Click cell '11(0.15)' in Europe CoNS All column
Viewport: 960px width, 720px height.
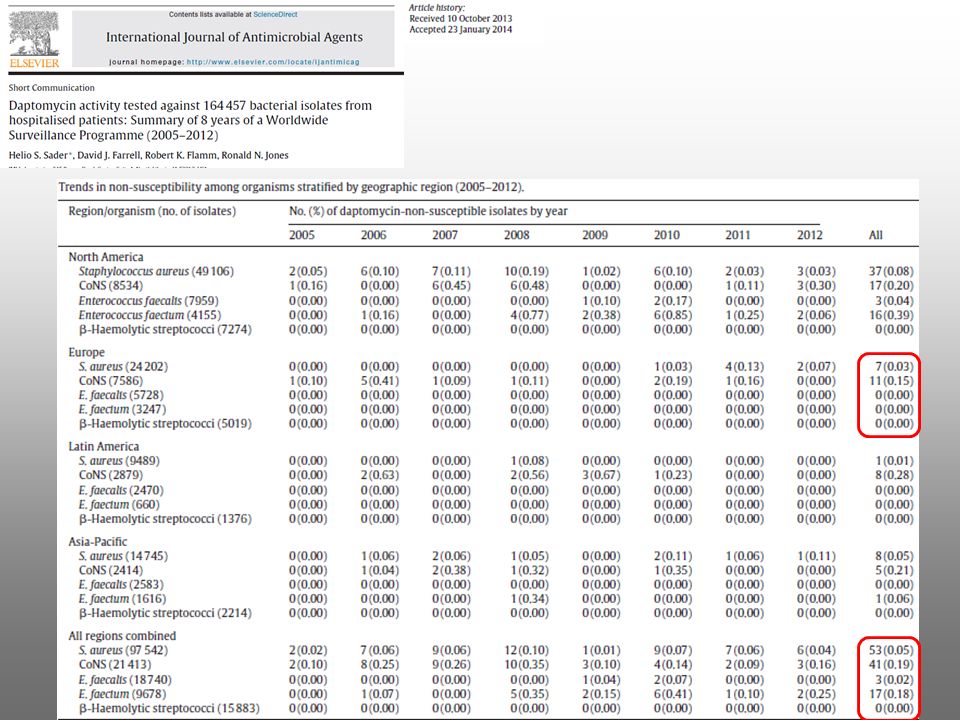point(891,381)
